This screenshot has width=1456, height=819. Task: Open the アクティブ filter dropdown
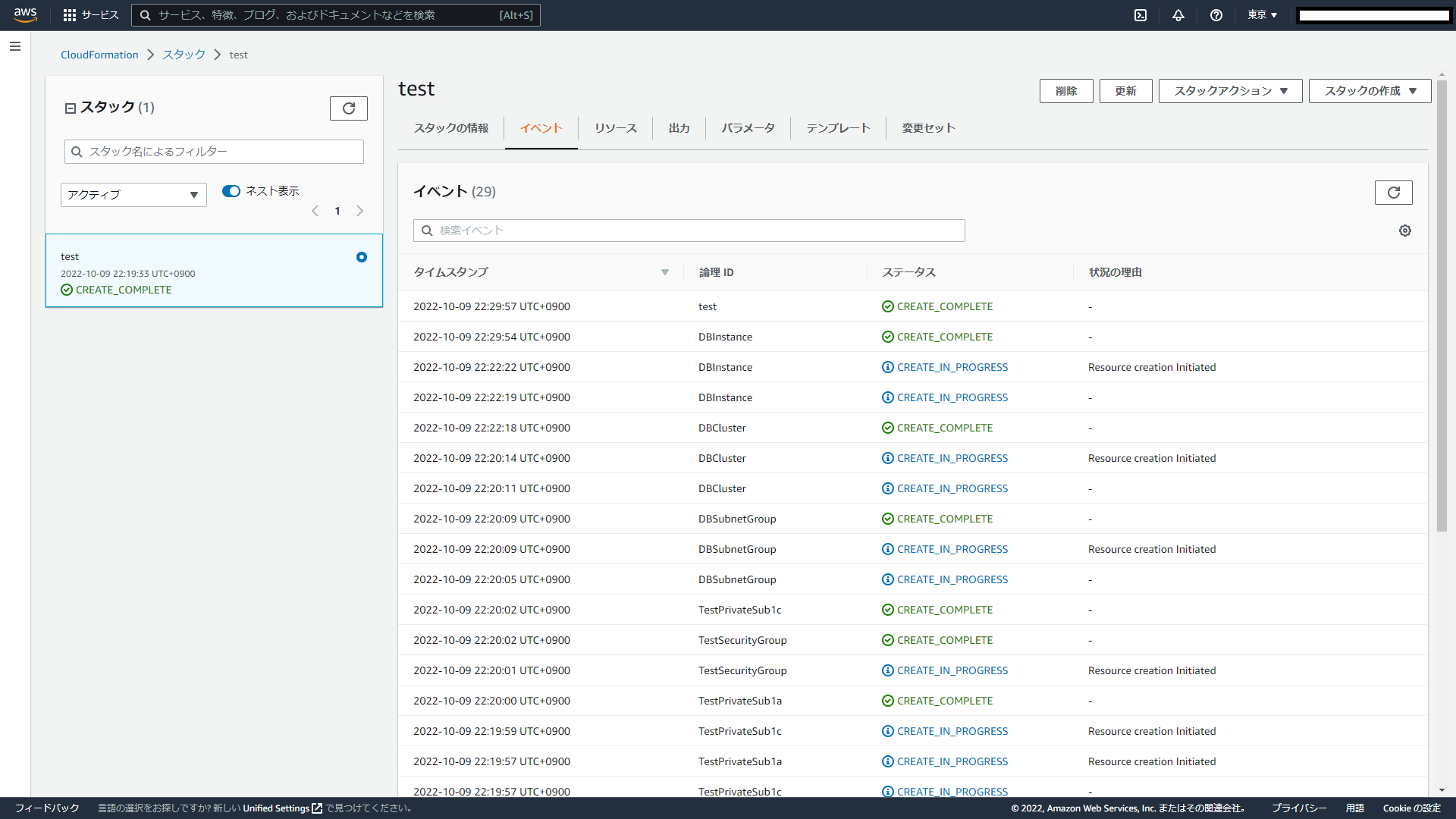point(133,195)
